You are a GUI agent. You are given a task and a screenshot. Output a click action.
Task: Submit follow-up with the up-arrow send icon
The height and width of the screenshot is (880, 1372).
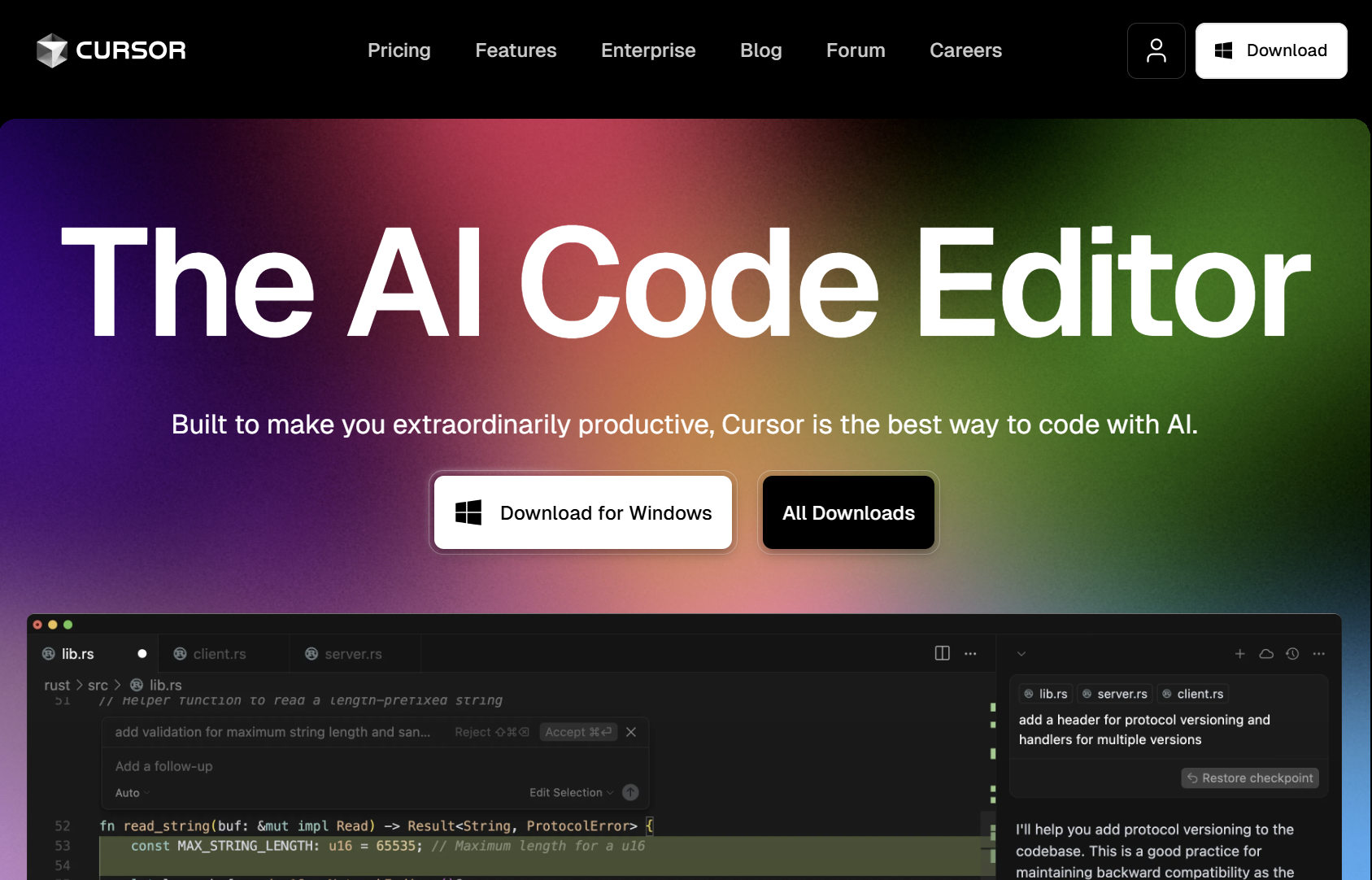630,792
